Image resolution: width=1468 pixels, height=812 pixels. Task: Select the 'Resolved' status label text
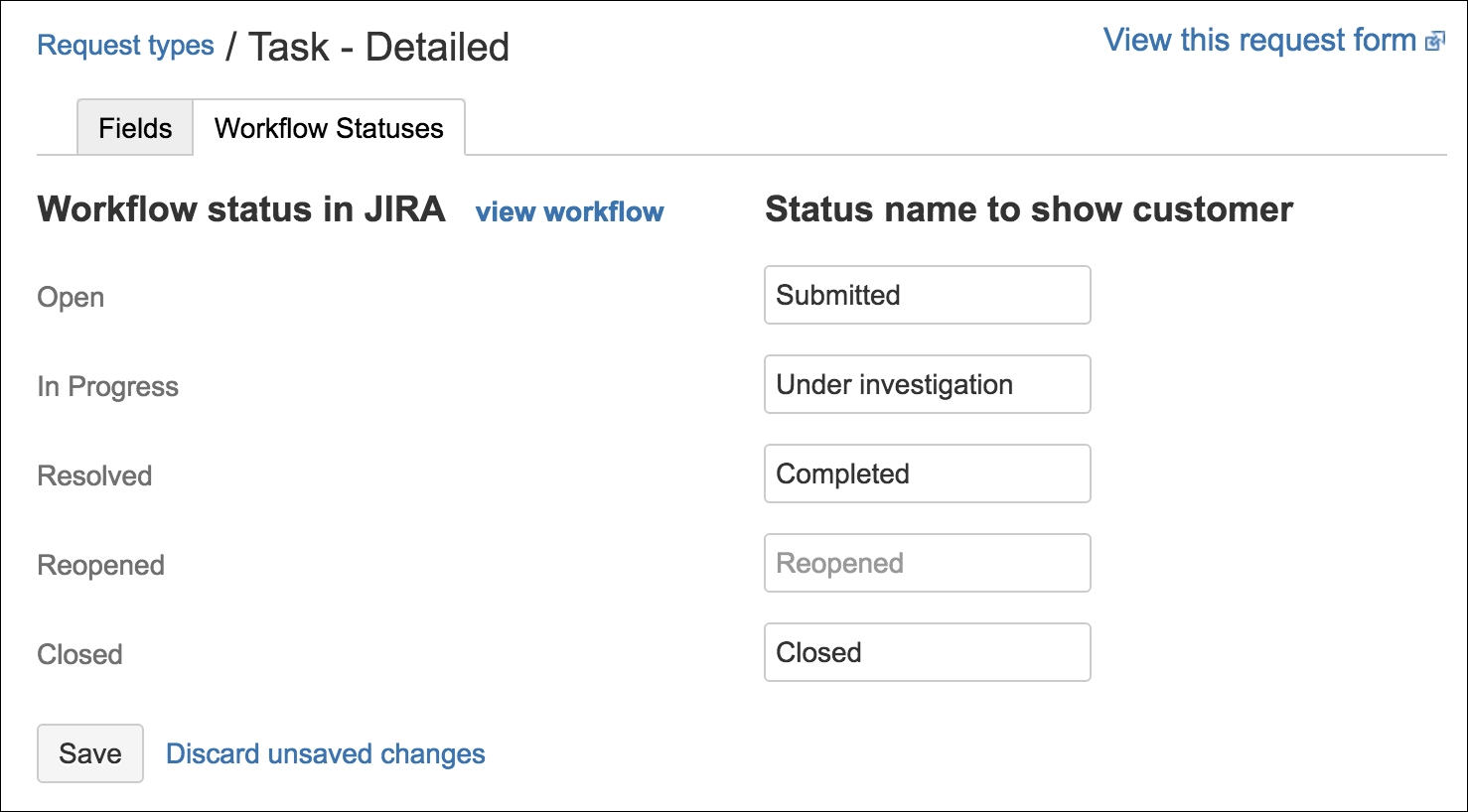coord(93,475)
